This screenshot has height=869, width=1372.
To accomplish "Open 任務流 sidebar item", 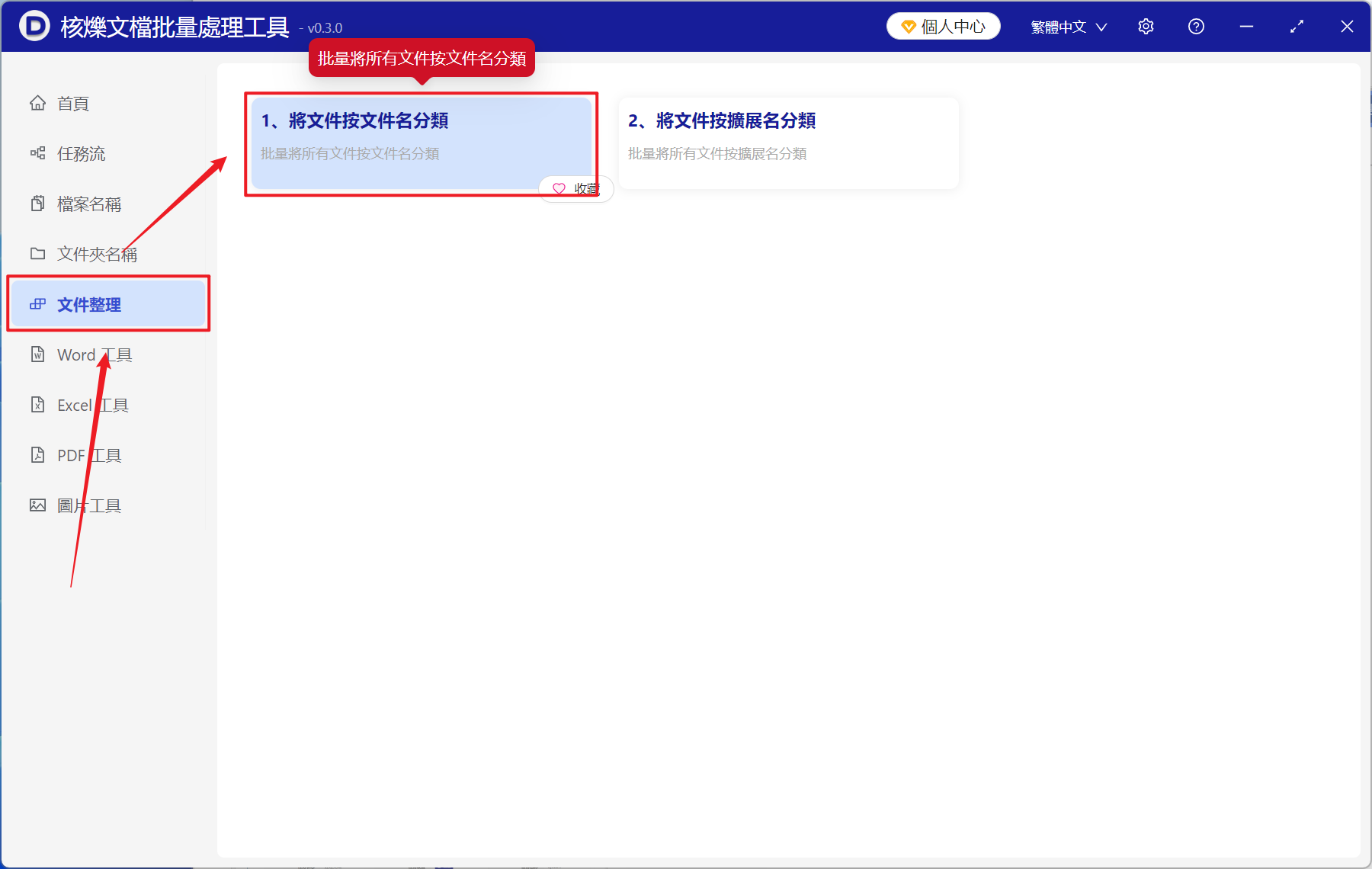I will coord(107,153).
